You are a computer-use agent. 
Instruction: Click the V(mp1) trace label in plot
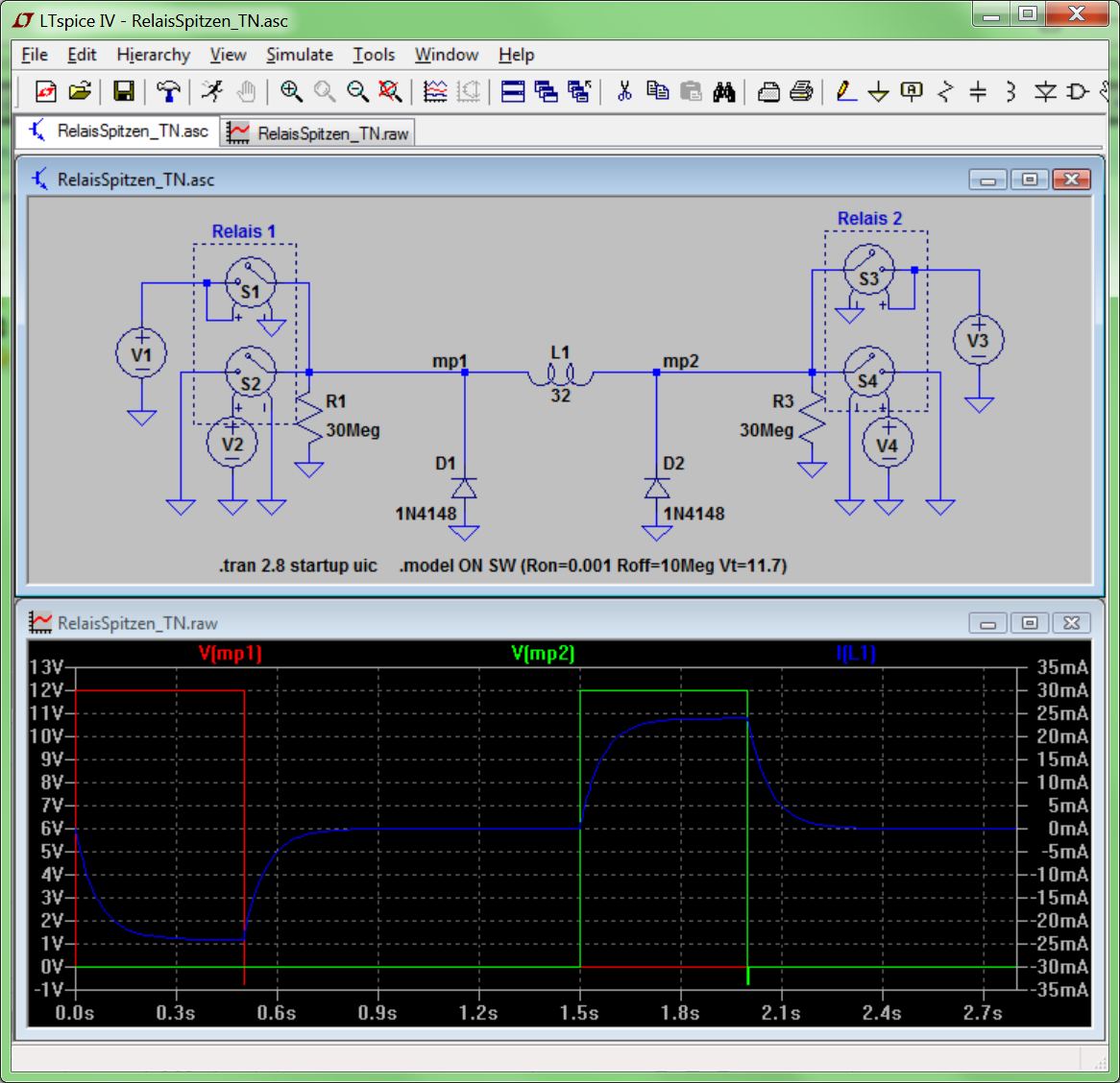tap(230, 654)
